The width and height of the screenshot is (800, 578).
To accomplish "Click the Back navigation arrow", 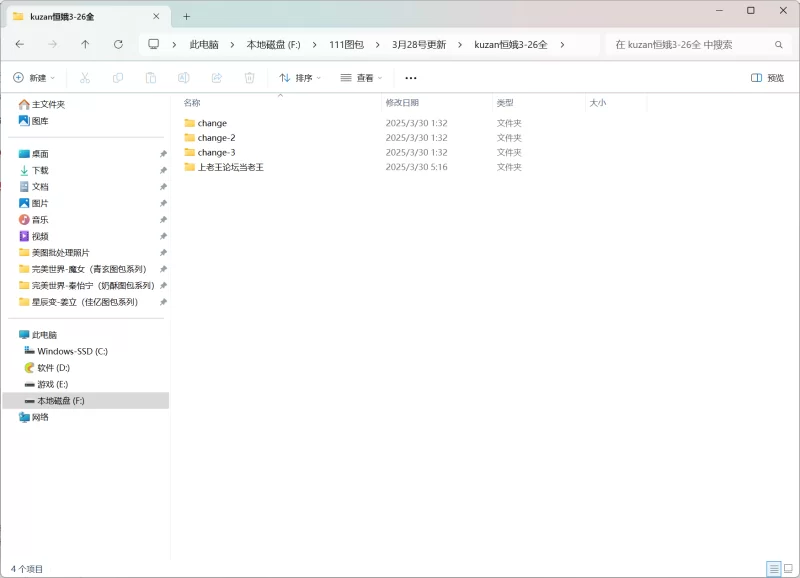I will [x=20, y=44].
